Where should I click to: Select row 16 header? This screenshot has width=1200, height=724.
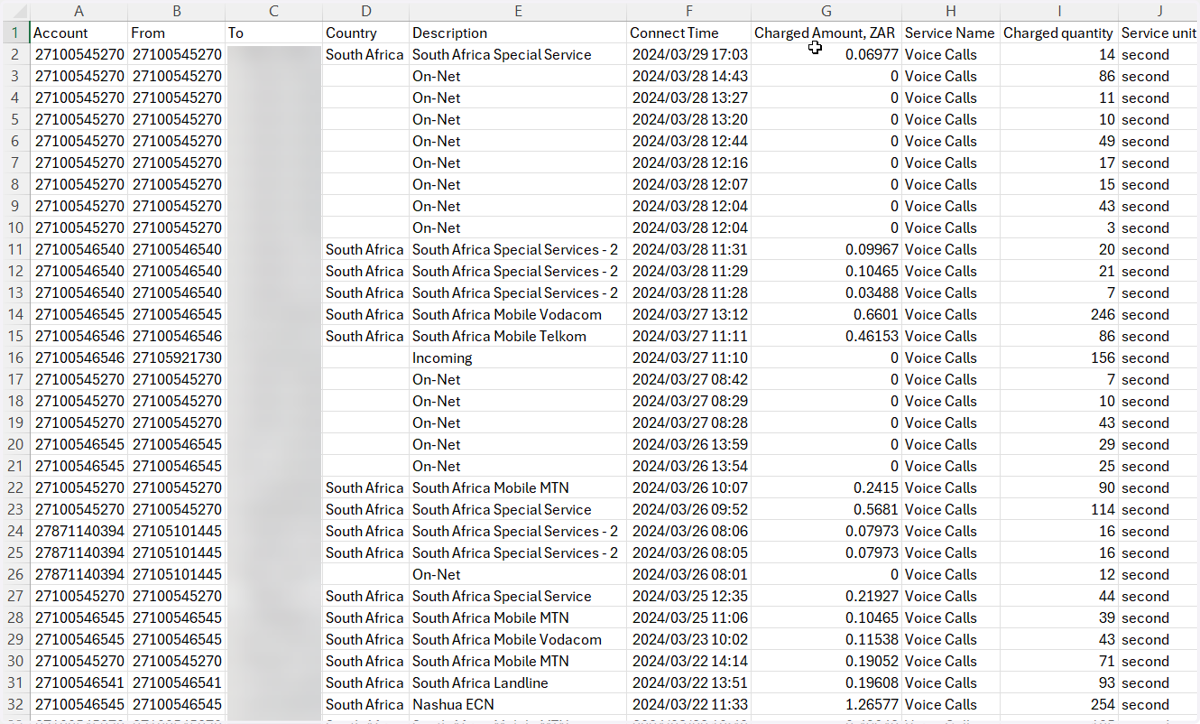click(x=15, y=357)
